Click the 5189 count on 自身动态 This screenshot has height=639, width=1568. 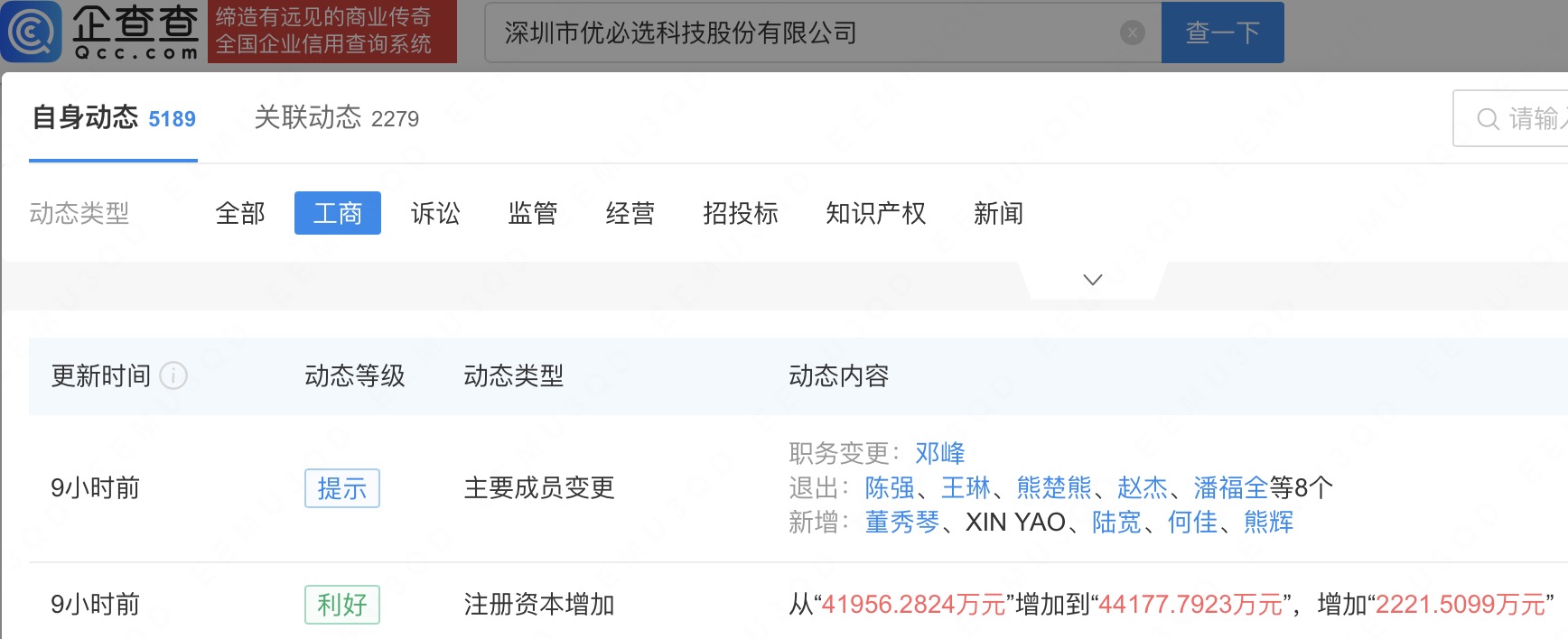[x=172, y=119]
